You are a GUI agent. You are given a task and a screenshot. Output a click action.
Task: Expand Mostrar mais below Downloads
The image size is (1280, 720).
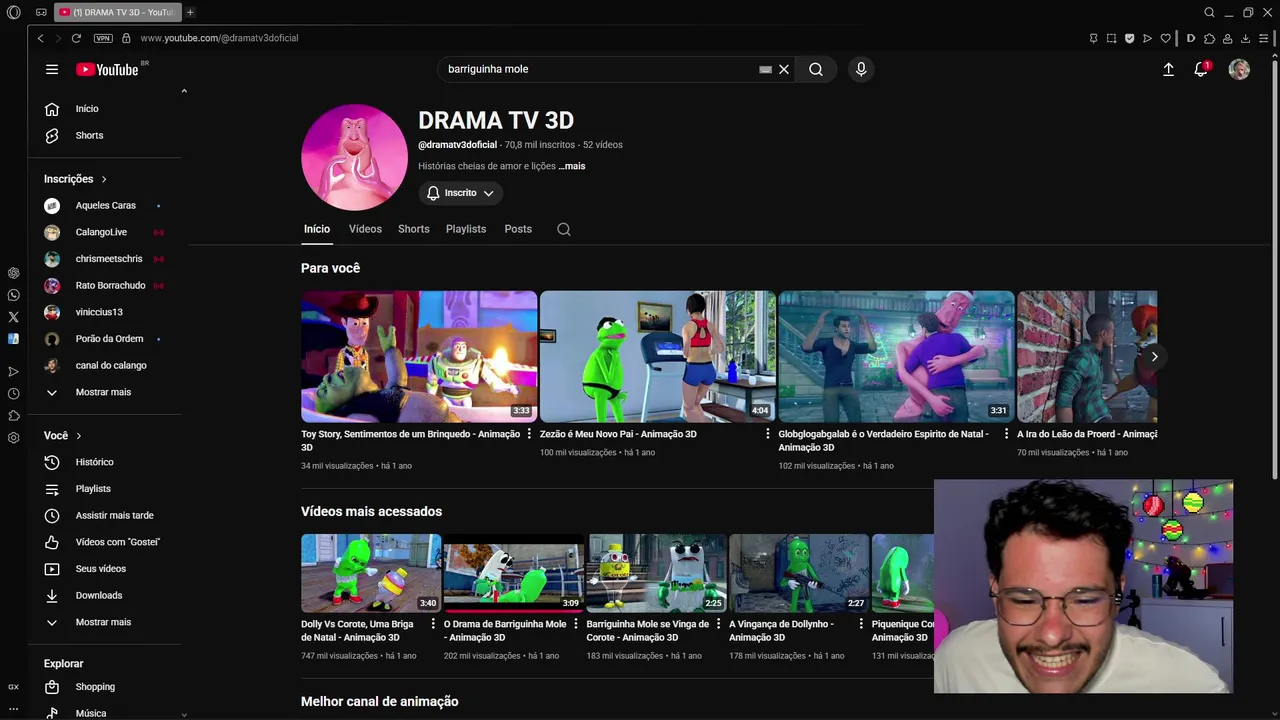103,622
